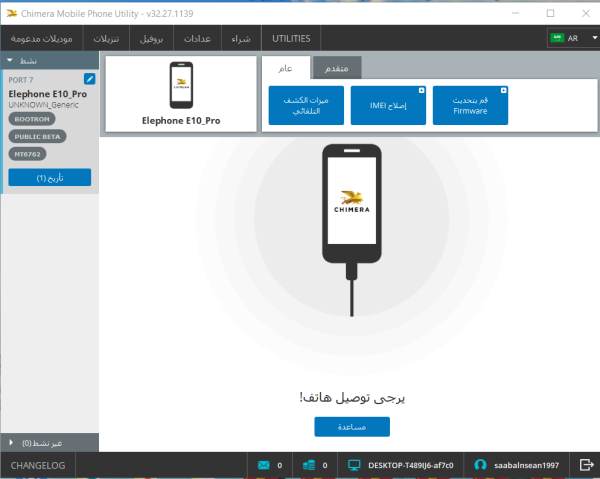Expand the inactive devices section غير نشط (0)
Image resolution: width=600 pixels, height=479 pixels.
point(50,443)
